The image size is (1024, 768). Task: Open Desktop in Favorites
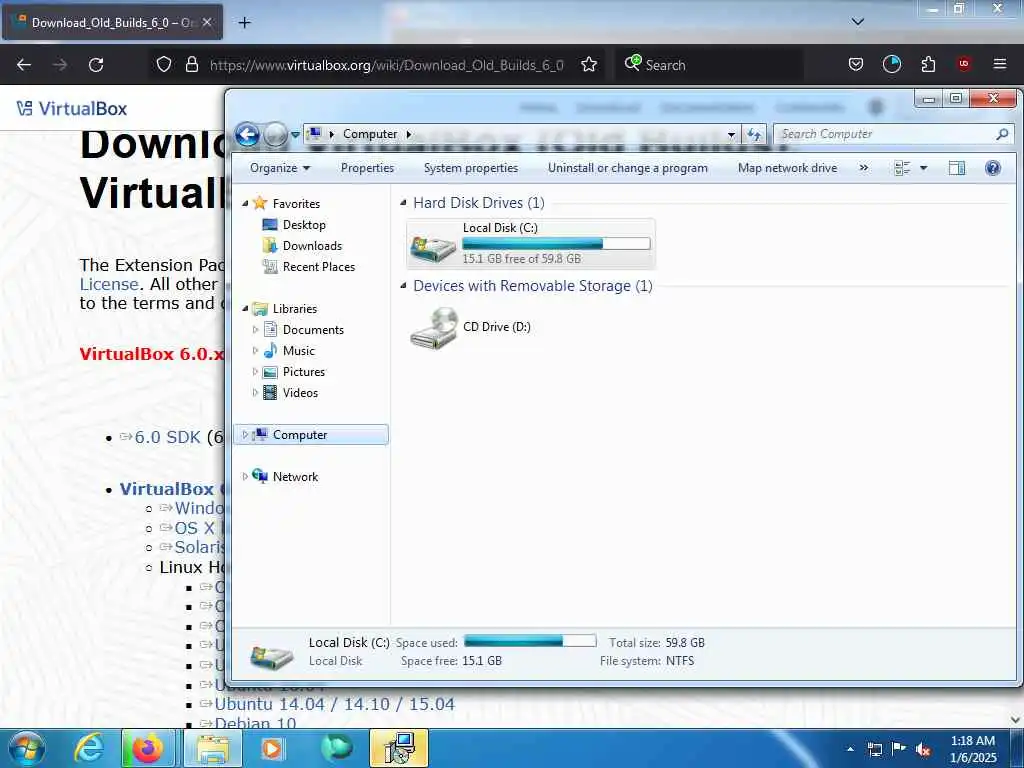pos(304,225)
